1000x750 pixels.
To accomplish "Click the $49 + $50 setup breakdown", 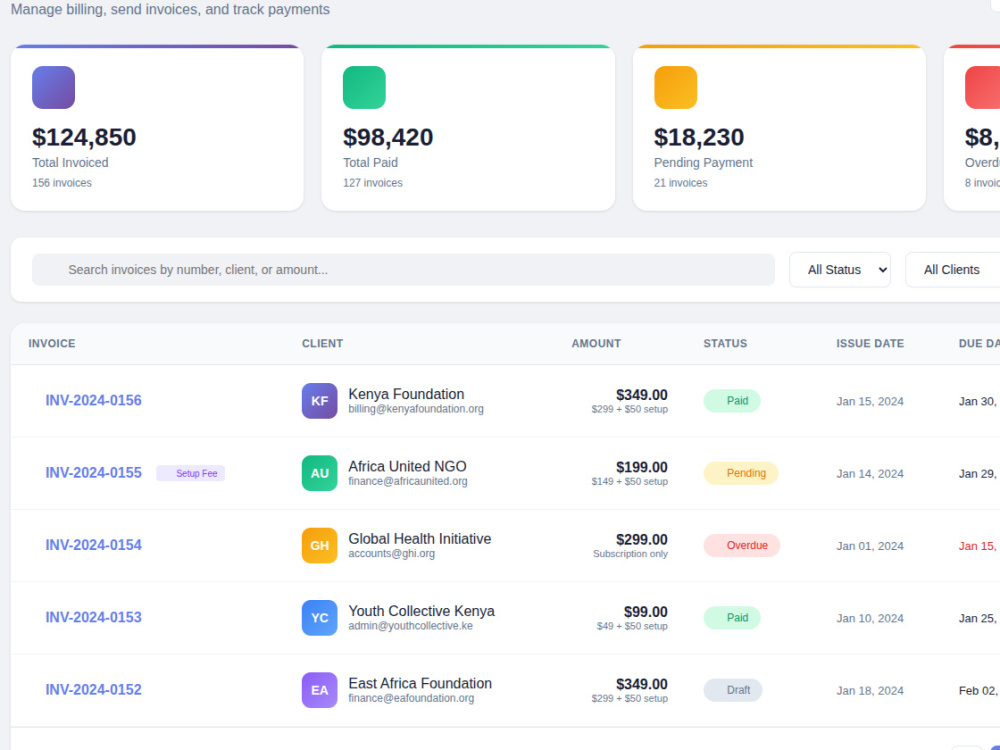I will coord(632,626).
